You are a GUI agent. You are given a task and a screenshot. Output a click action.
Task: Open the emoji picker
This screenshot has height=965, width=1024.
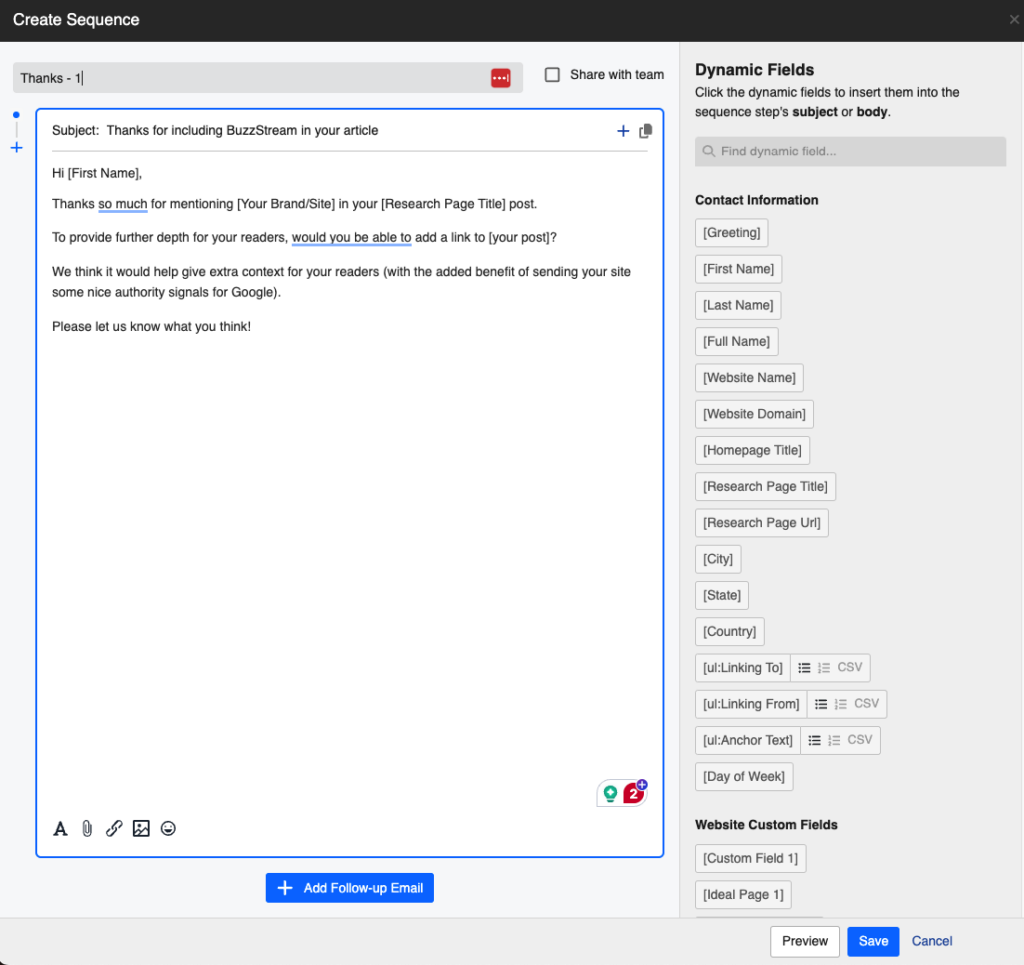pyautogui.click(x=168, y=828)
